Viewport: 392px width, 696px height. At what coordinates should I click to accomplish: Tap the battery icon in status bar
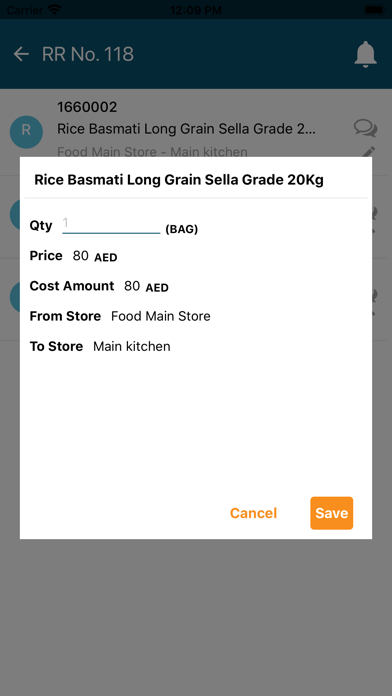[x=374, y=9]
